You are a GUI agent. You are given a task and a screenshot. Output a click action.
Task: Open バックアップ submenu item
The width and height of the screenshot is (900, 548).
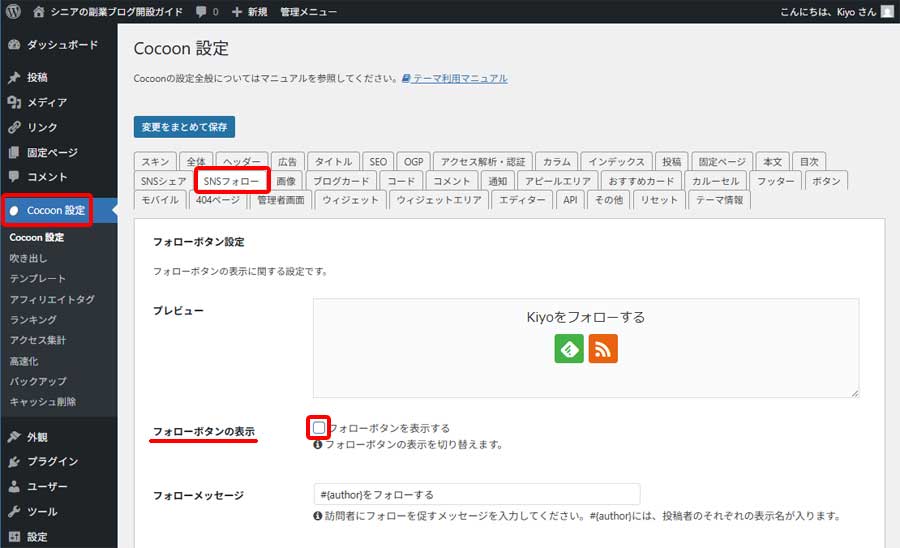click(x=37, y=381)
